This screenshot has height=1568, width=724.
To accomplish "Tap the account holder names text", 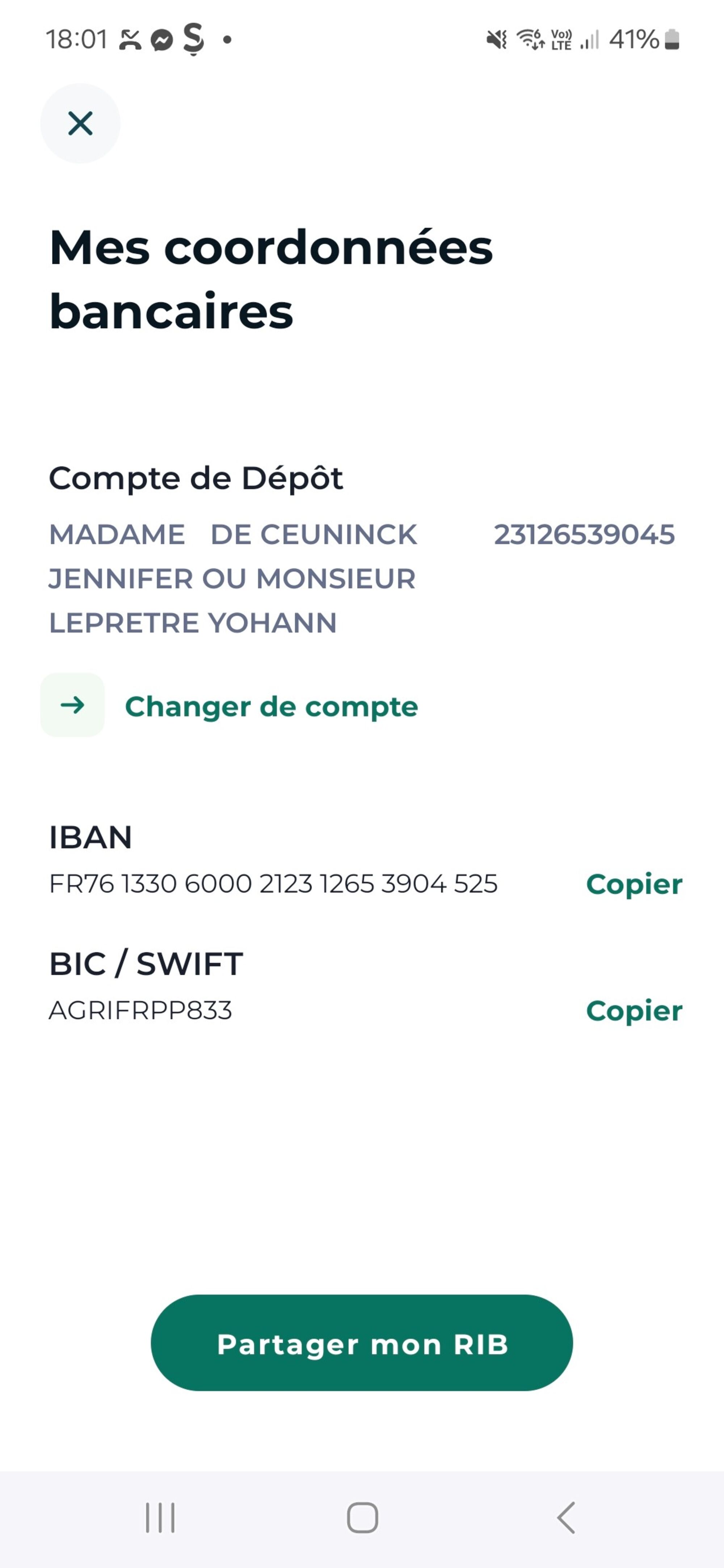I will 233,578.
